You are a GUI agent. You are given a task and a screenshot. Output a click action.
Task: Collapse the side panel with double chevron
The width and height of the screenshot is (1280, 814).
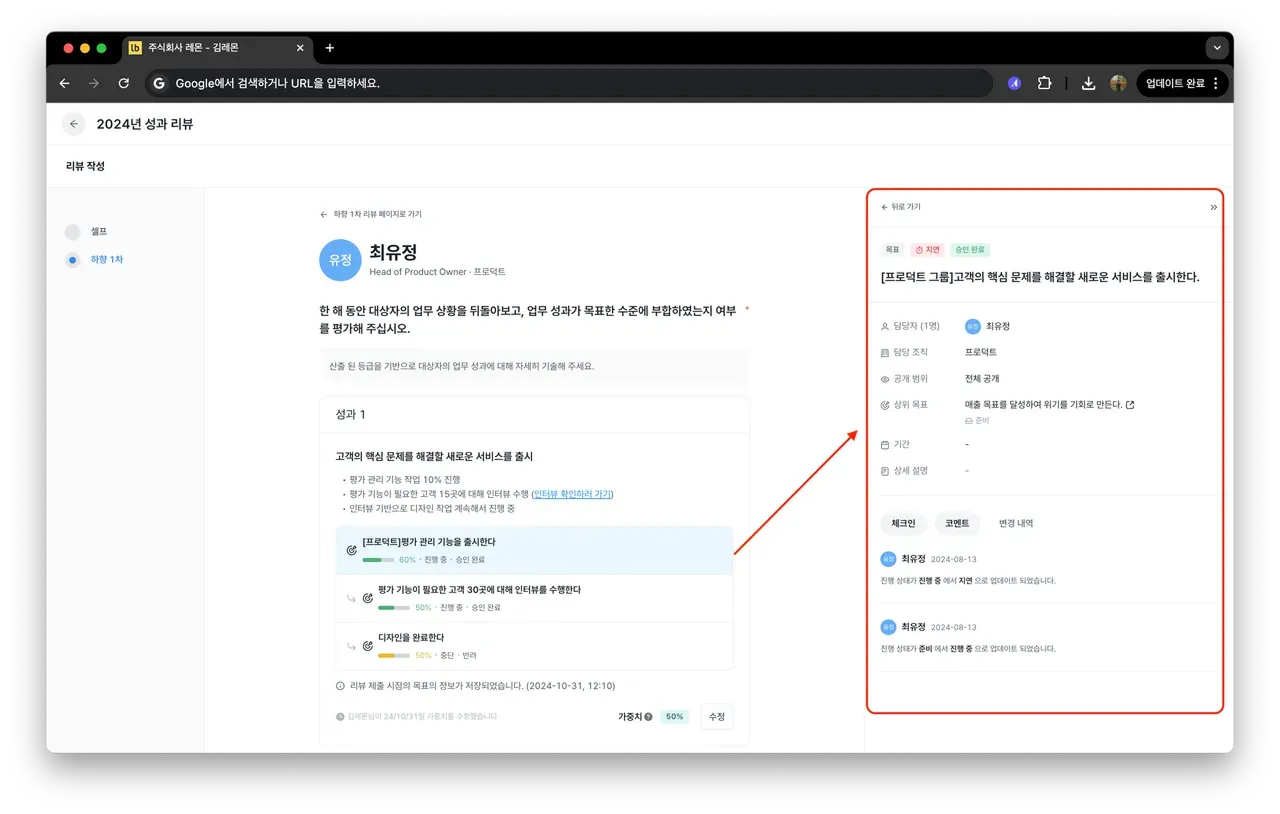click(1213, 207)
